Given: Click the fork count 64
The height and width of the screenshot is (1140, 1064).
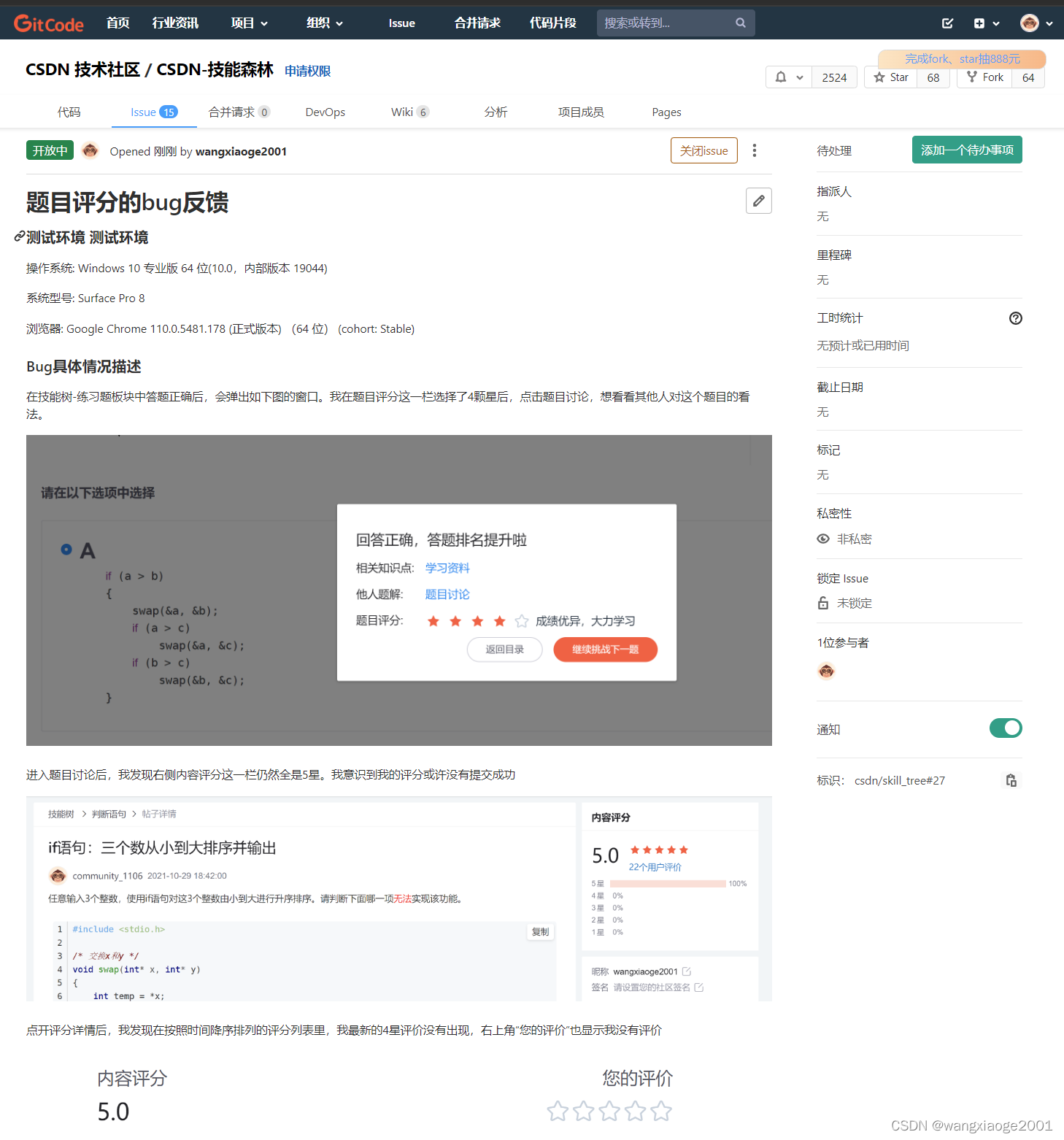Looking at the screenshot, I should pos(1028,77).
